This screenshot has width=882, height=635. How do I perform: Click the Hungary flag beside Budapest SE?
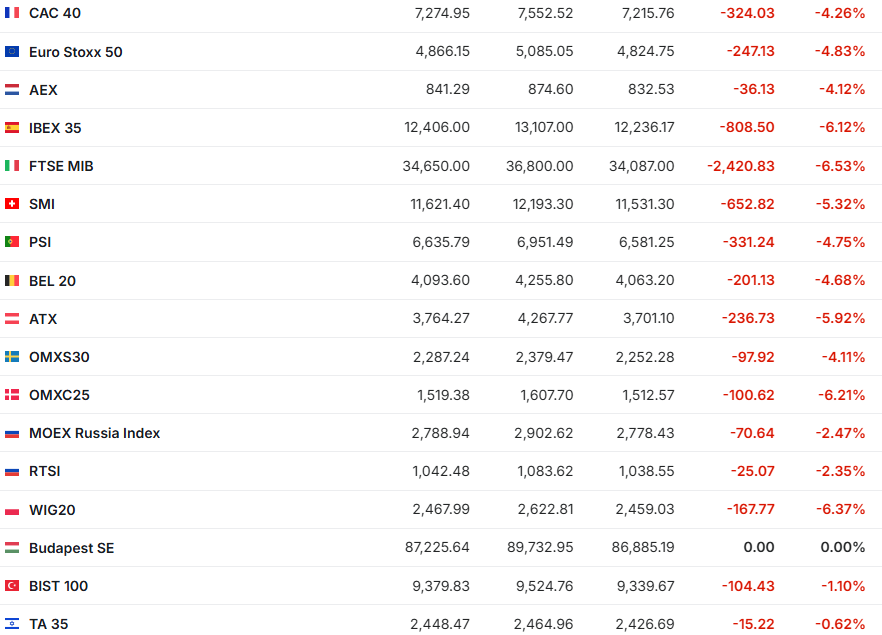12,548
